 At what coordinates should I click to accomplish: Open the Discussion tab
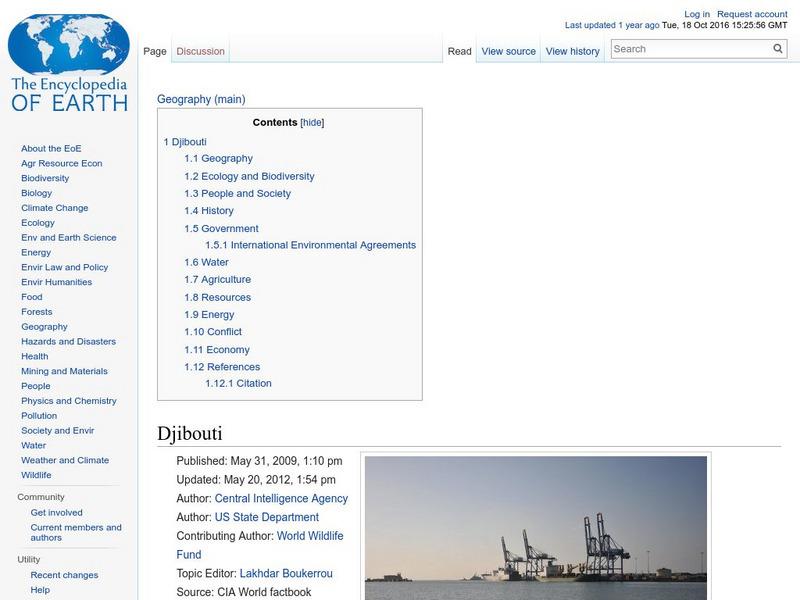click(x=201, y=51)
